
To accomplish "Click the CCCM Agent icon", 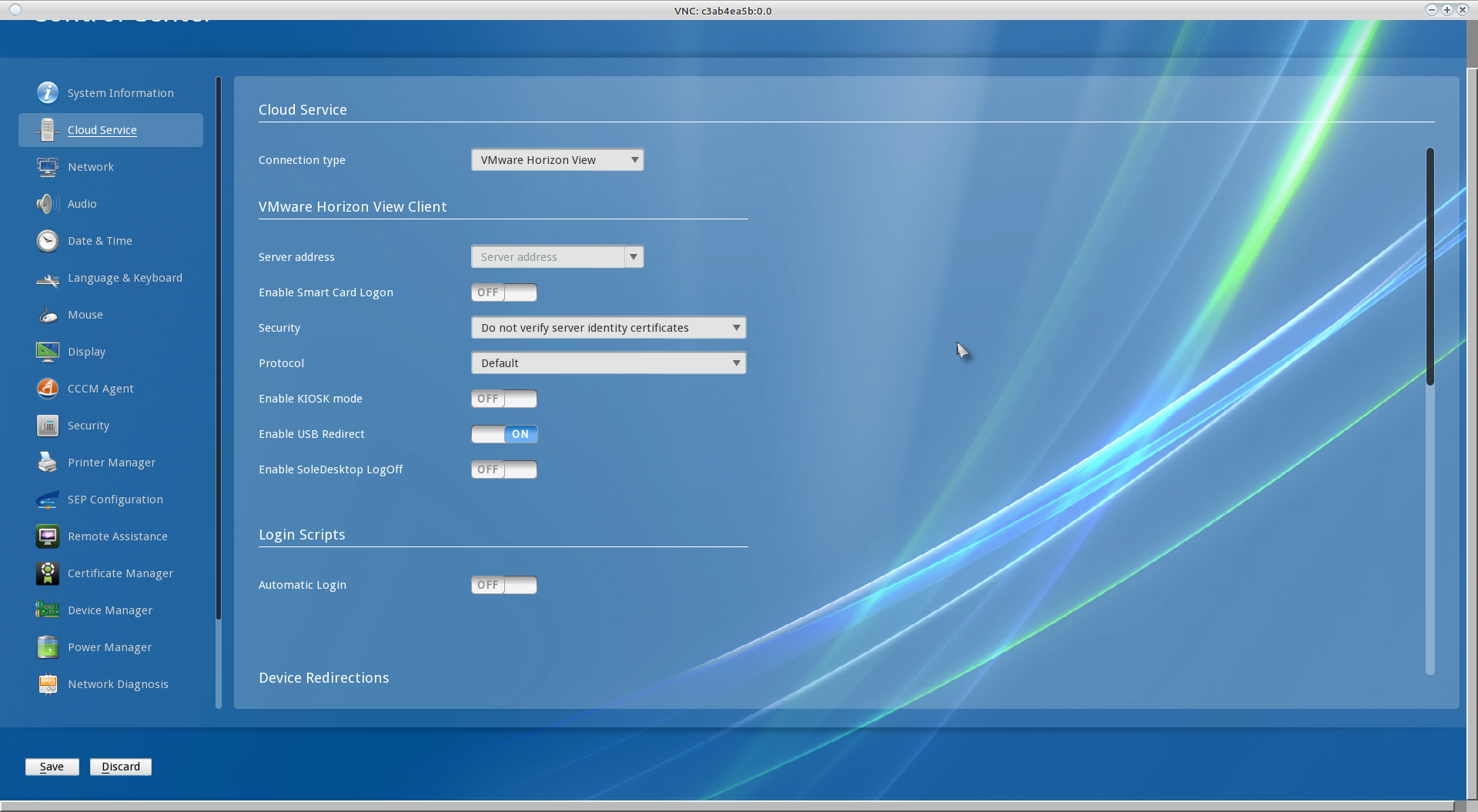I will [48, 389].
